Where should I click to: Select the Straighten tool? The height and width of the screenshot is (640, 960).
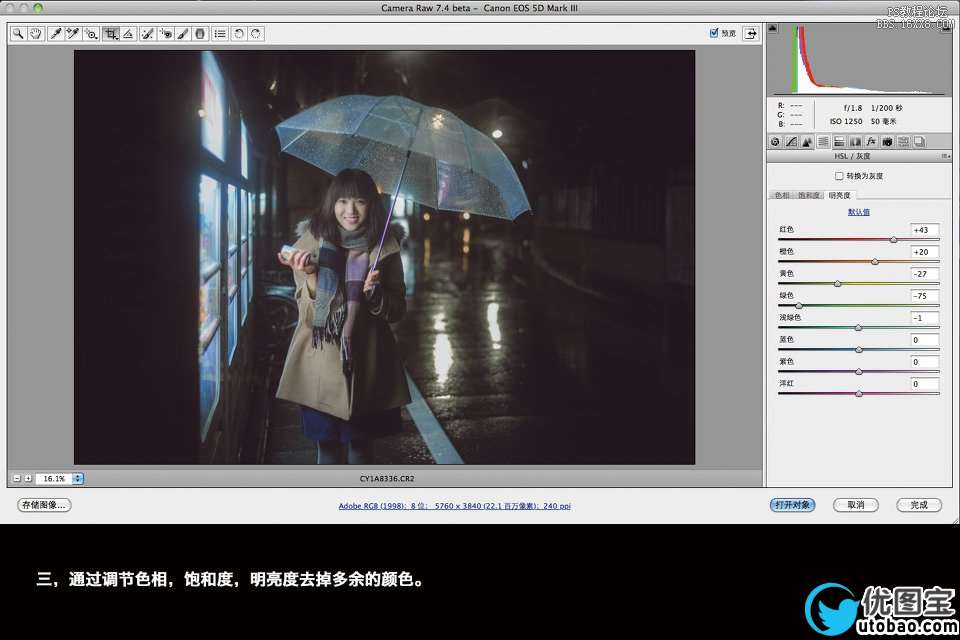(128, 34)
